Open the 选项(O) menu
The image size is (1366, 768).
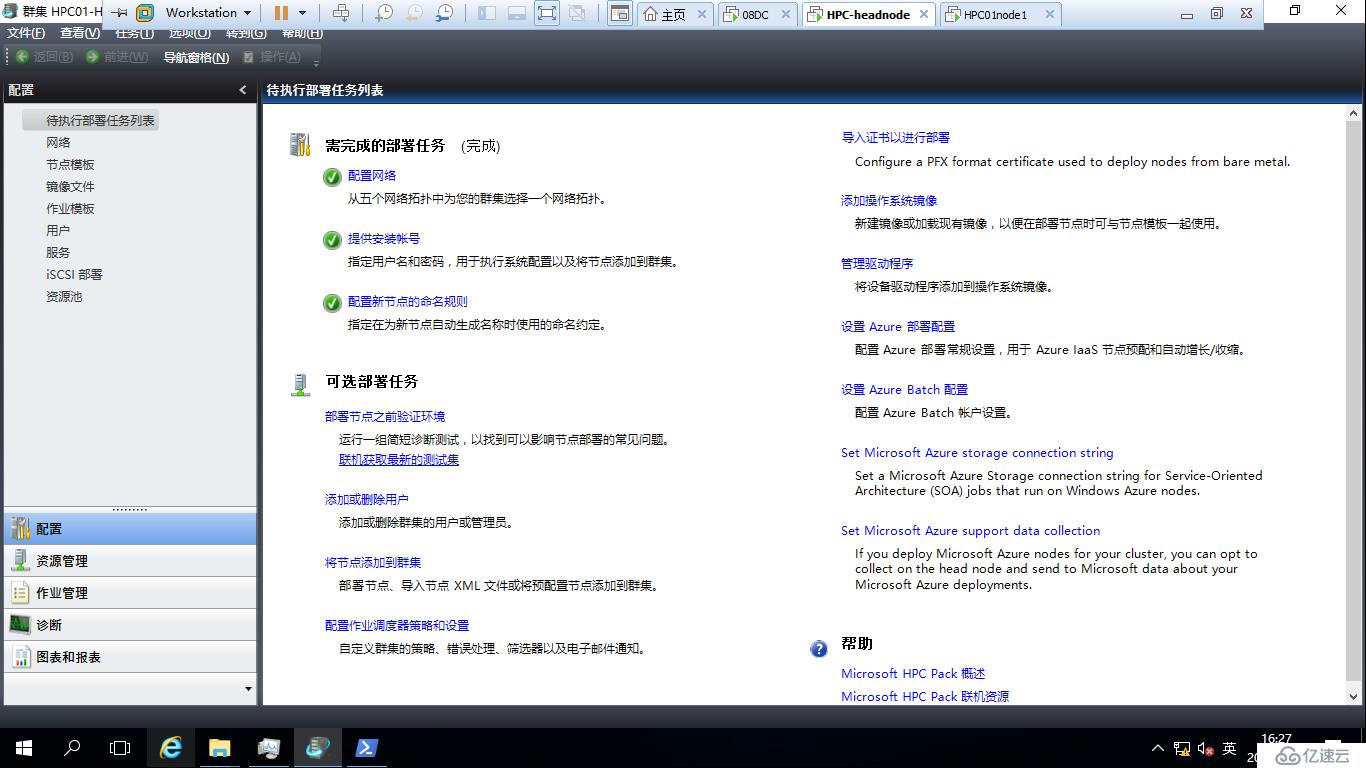pyautogui.click(x=190, y=33)
